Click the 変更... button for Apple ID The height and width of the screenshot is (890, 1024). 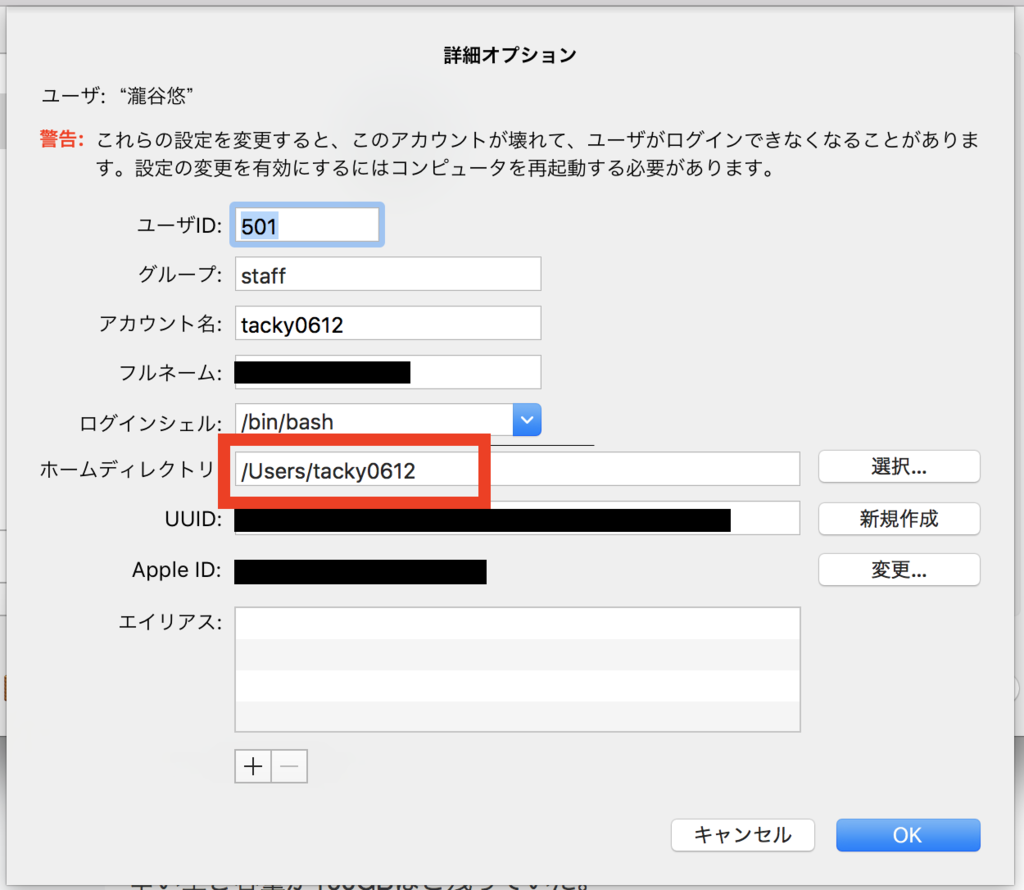point(899,569)
